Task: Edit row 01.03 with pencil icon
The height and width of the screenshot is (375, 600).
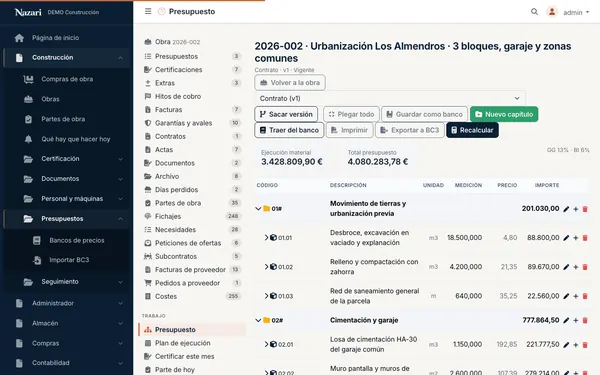Action: [566, 296]
